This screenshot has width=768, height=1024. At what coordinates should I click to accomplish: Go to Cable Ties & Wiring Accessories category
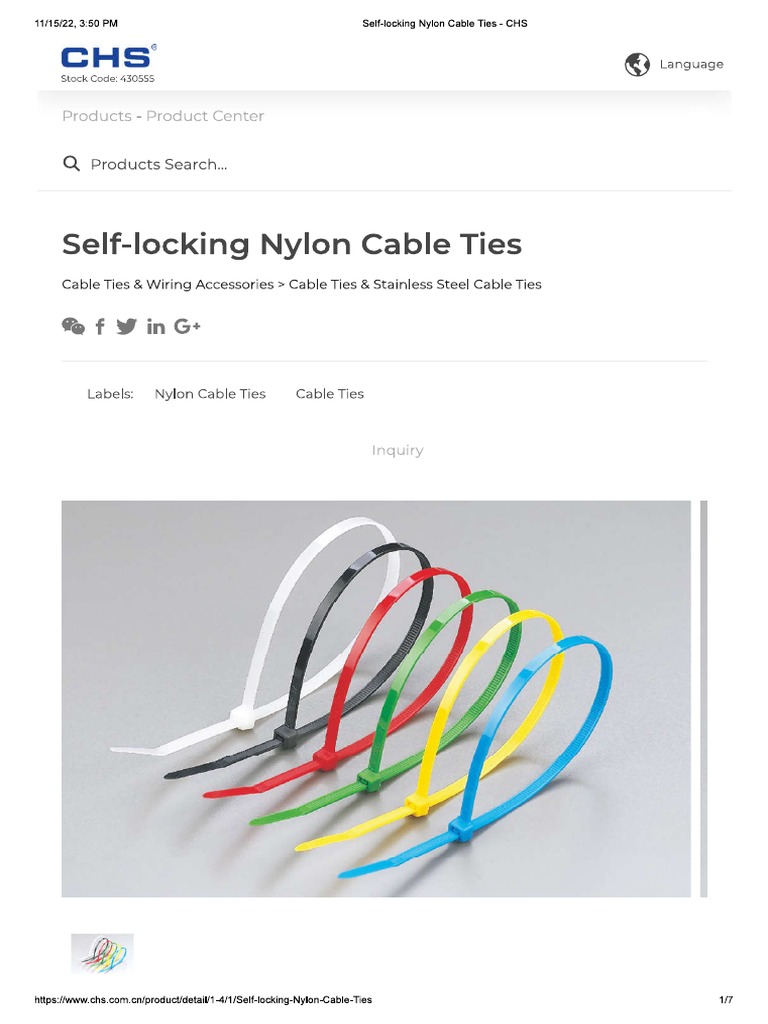(168, 285)
